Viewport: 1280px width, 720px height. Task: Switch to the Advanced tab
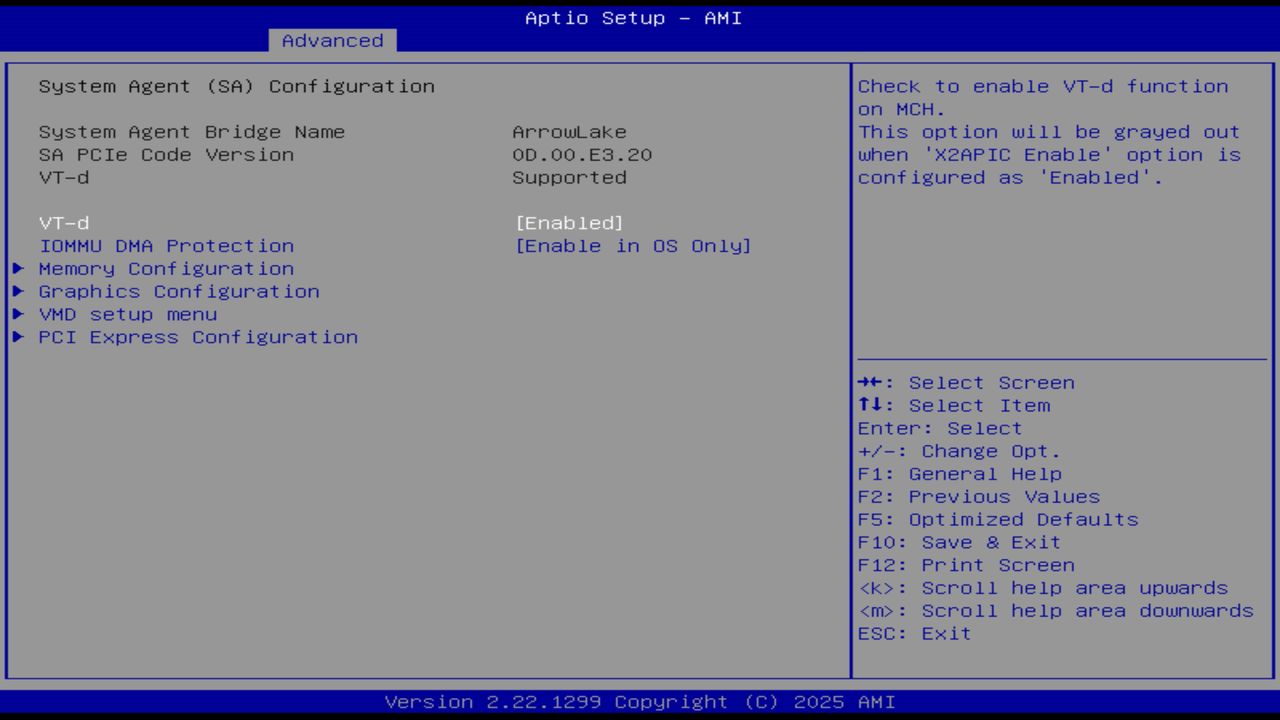(x=332, y=40)
